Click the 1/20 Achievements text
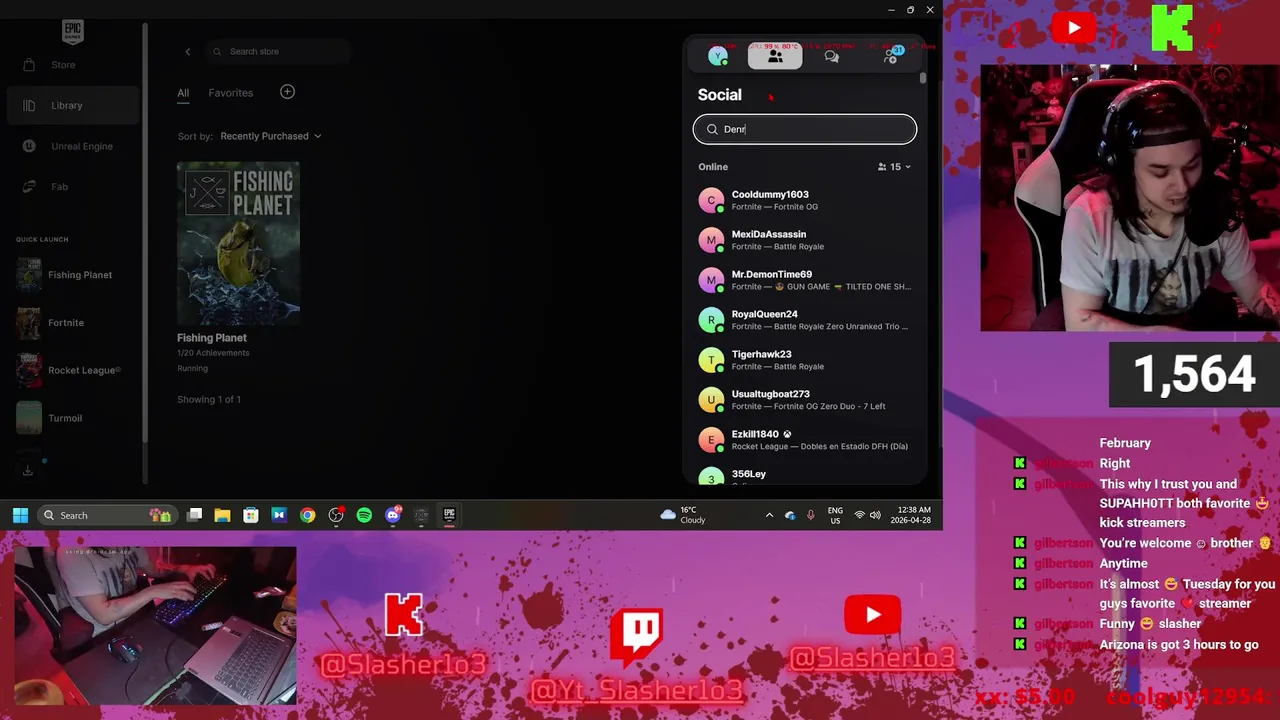1280x720 pixels. tap(213, 353)
